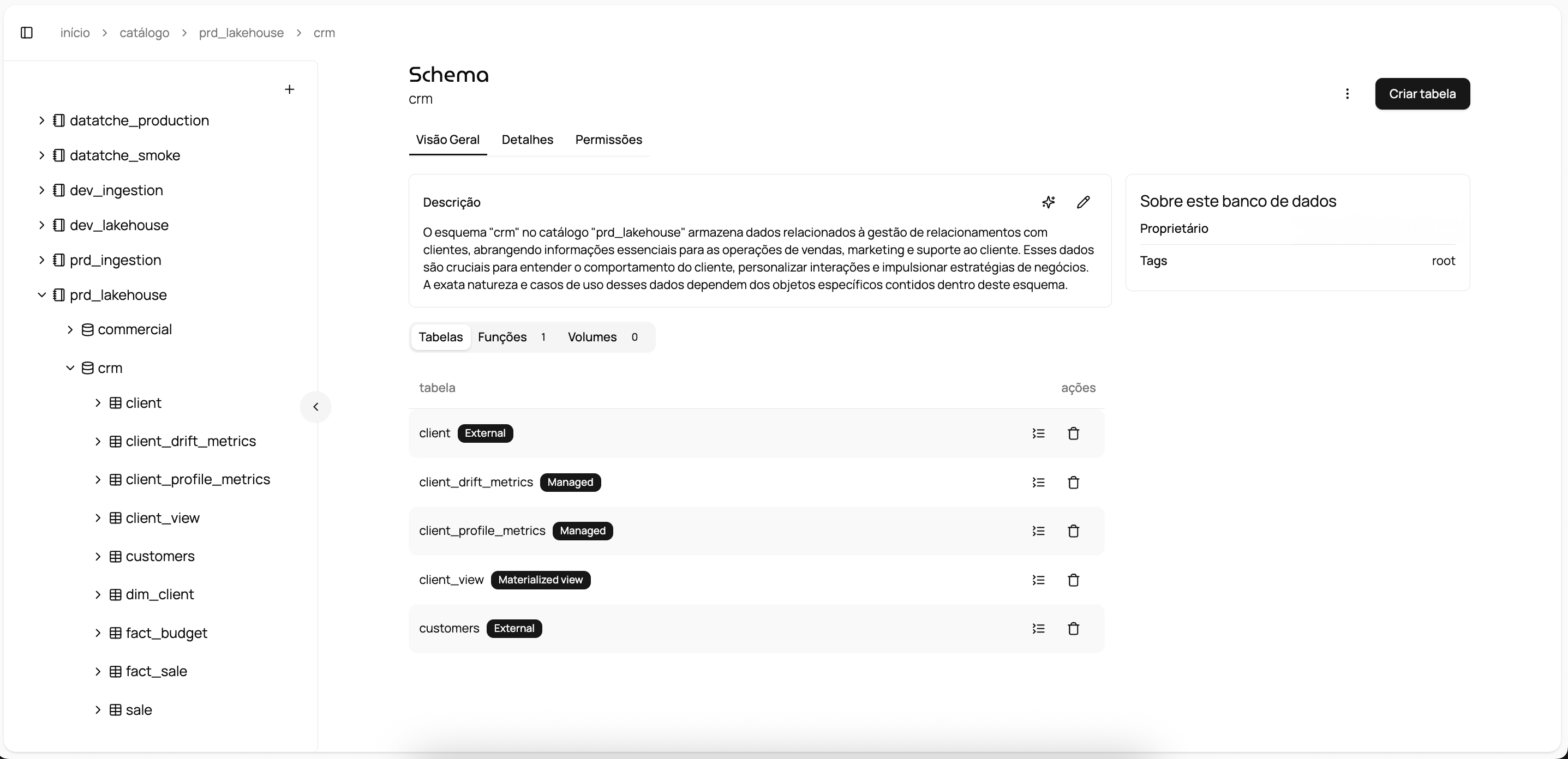
Task: Select dim_client in the tree
Action: pos(159,594)
